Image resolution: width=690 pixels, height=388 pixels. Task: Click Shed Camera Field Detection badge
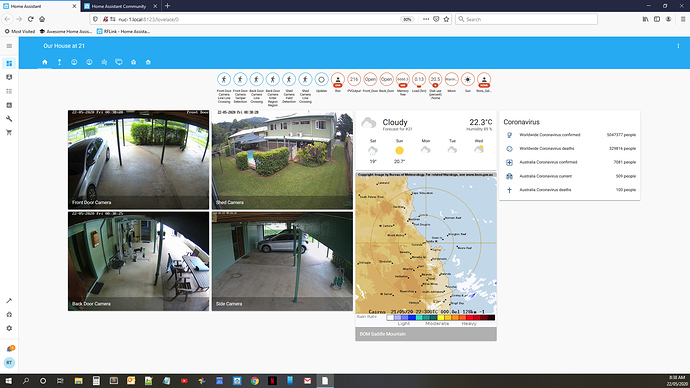coord(289,80)
